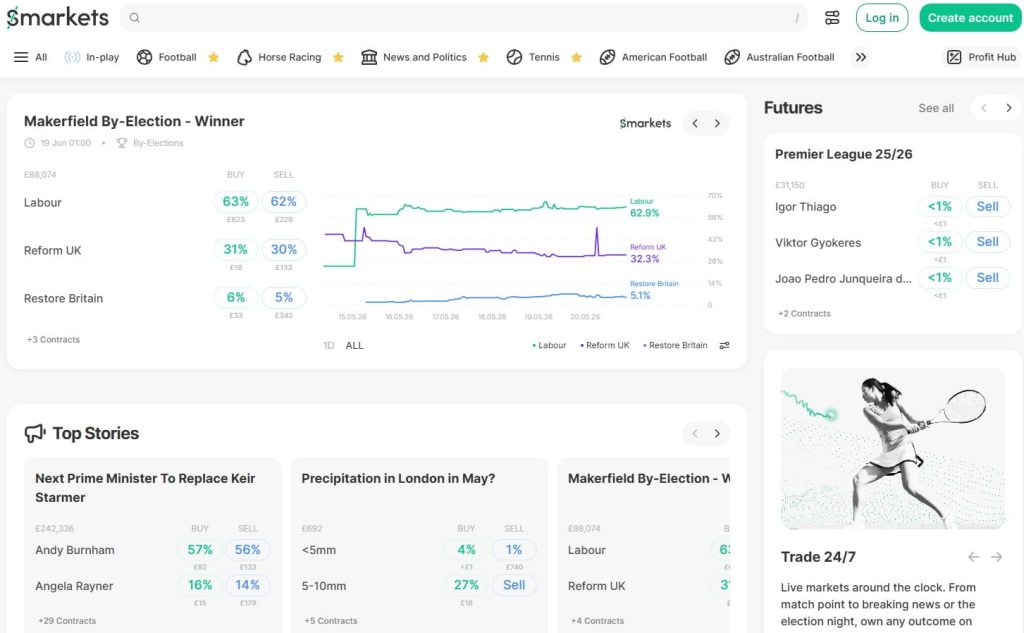This screenshot has height=633, width=1024.
Task: Click Top Stories previous arrow
Action: (x=695, y=434)
